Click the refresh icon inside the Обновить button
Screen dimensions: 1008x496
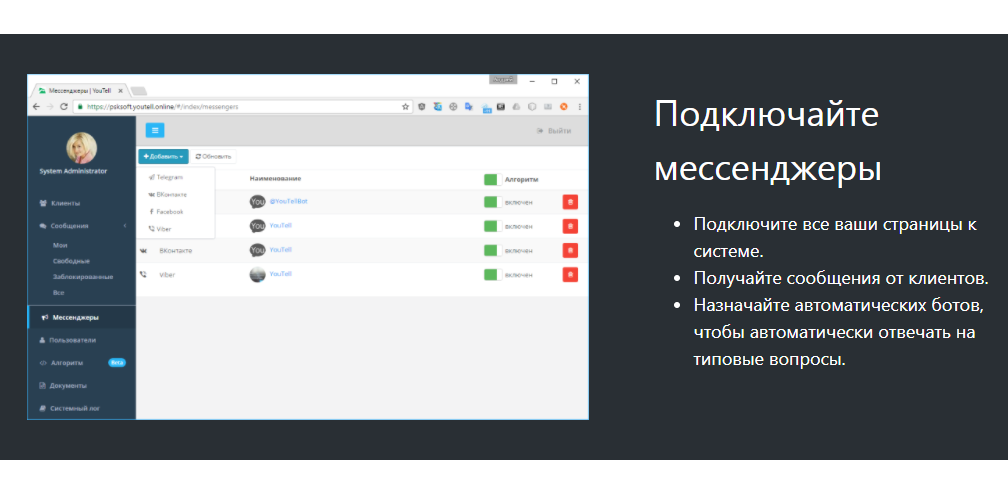click(198, 156)
